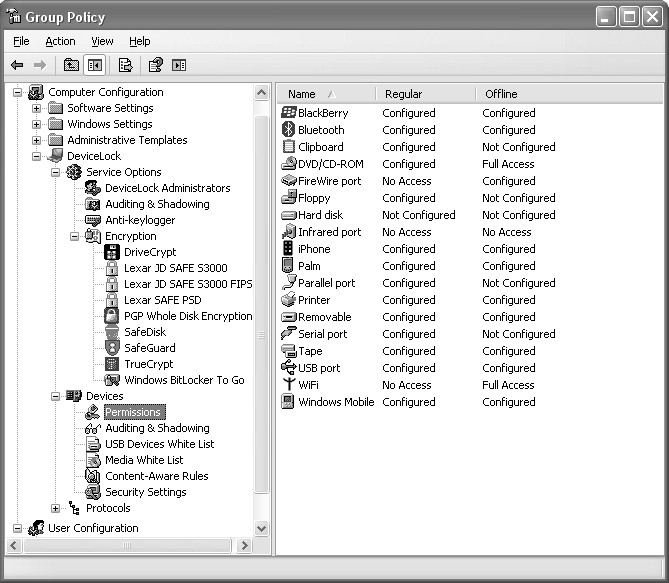Expand the Administrative Templates node

[36, 140]
